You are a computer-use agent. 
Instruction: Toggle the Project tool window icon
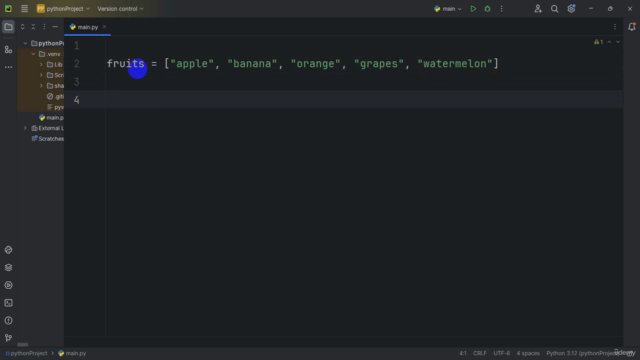(x=8, y=27)
